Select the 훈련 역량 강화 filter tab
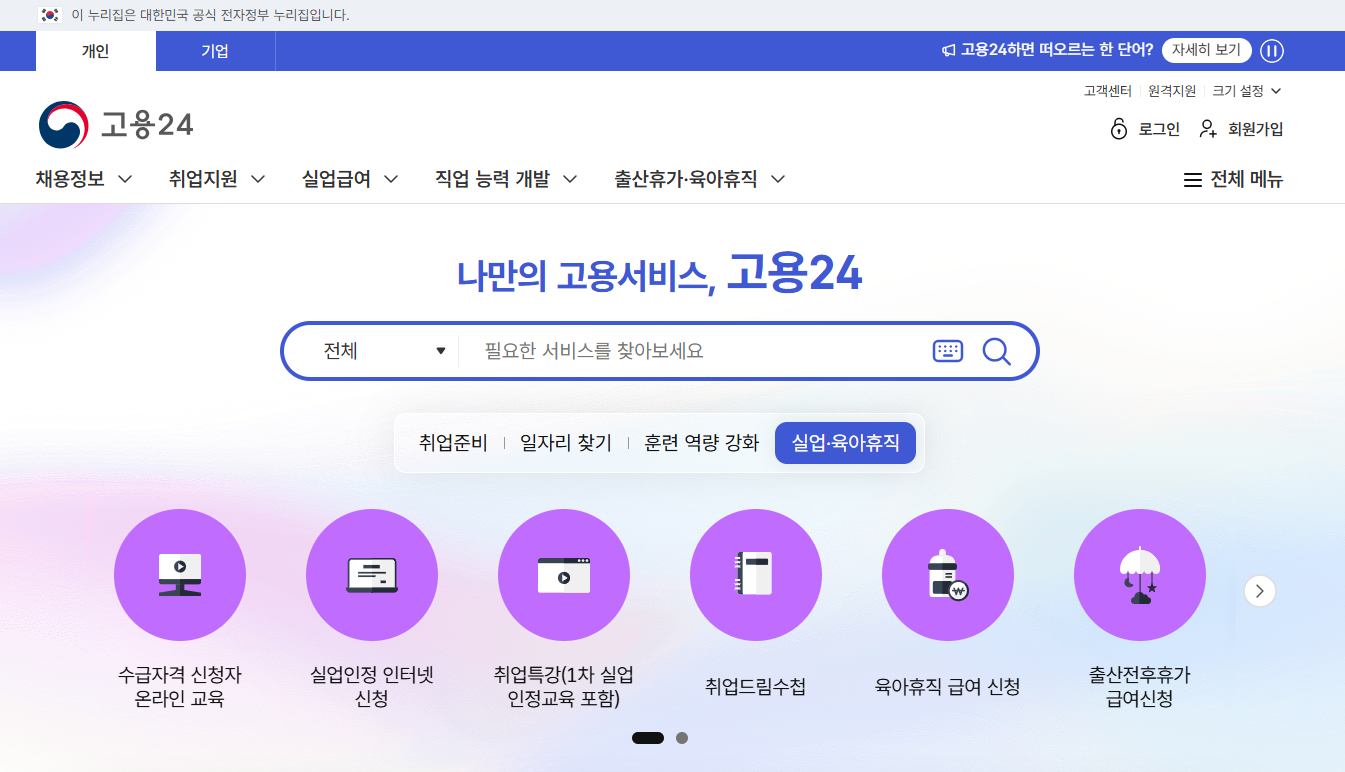Image resolution: width=1345 pixels, height=772 pixels. click(701, 442)
